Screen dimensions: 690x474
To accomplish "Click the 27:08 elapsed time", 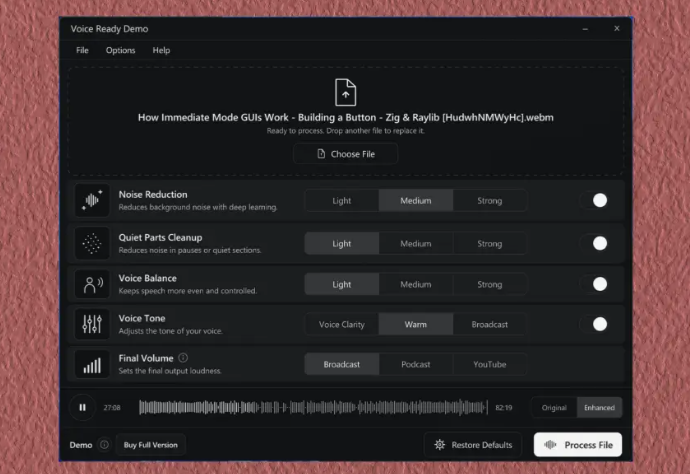I will point(112,408).
